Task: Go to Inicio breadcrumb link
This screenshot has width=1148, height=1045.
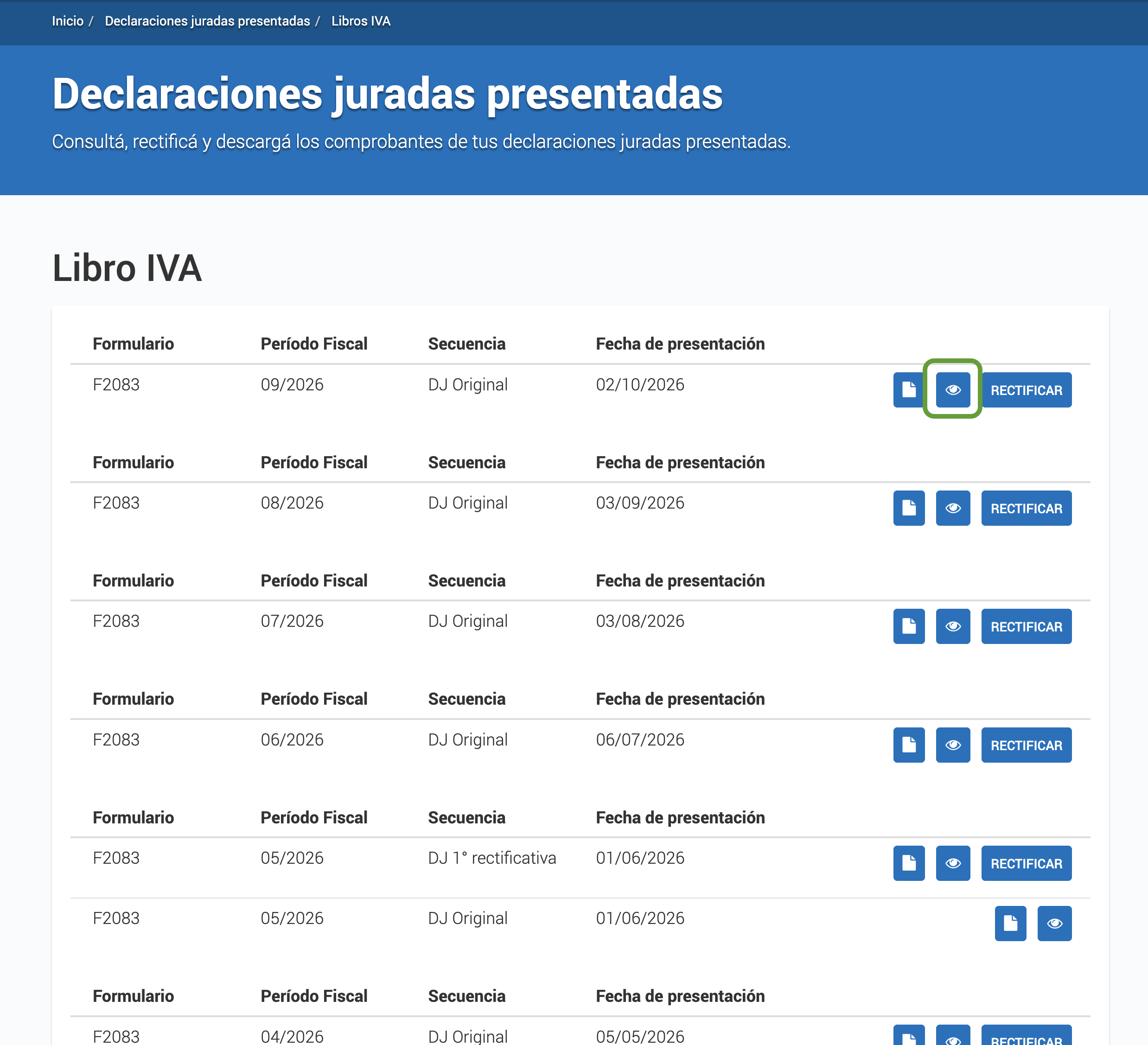Action: point(68,21)
